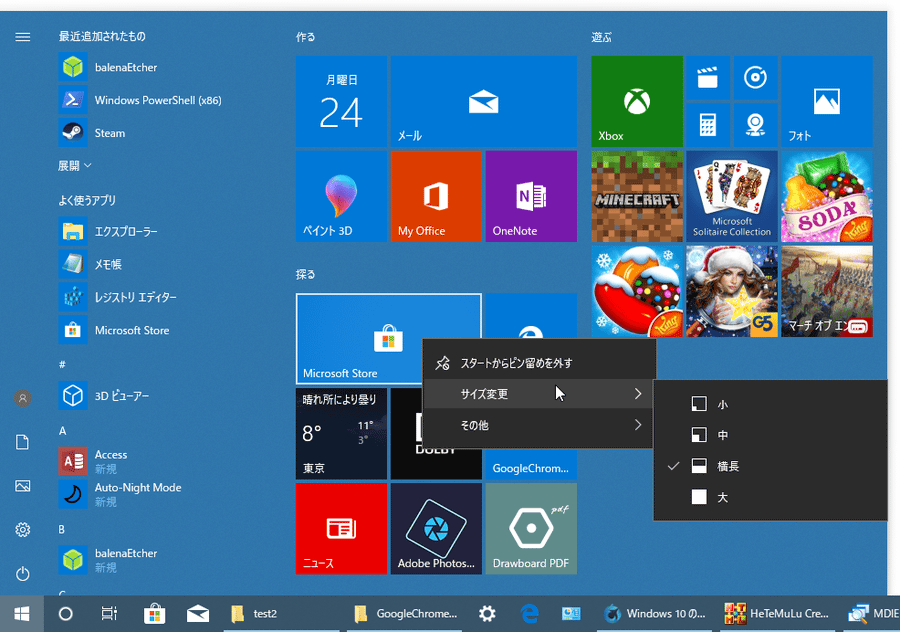
Task: Choose スタートからピン留めを外す
Action: coord(538,363)
